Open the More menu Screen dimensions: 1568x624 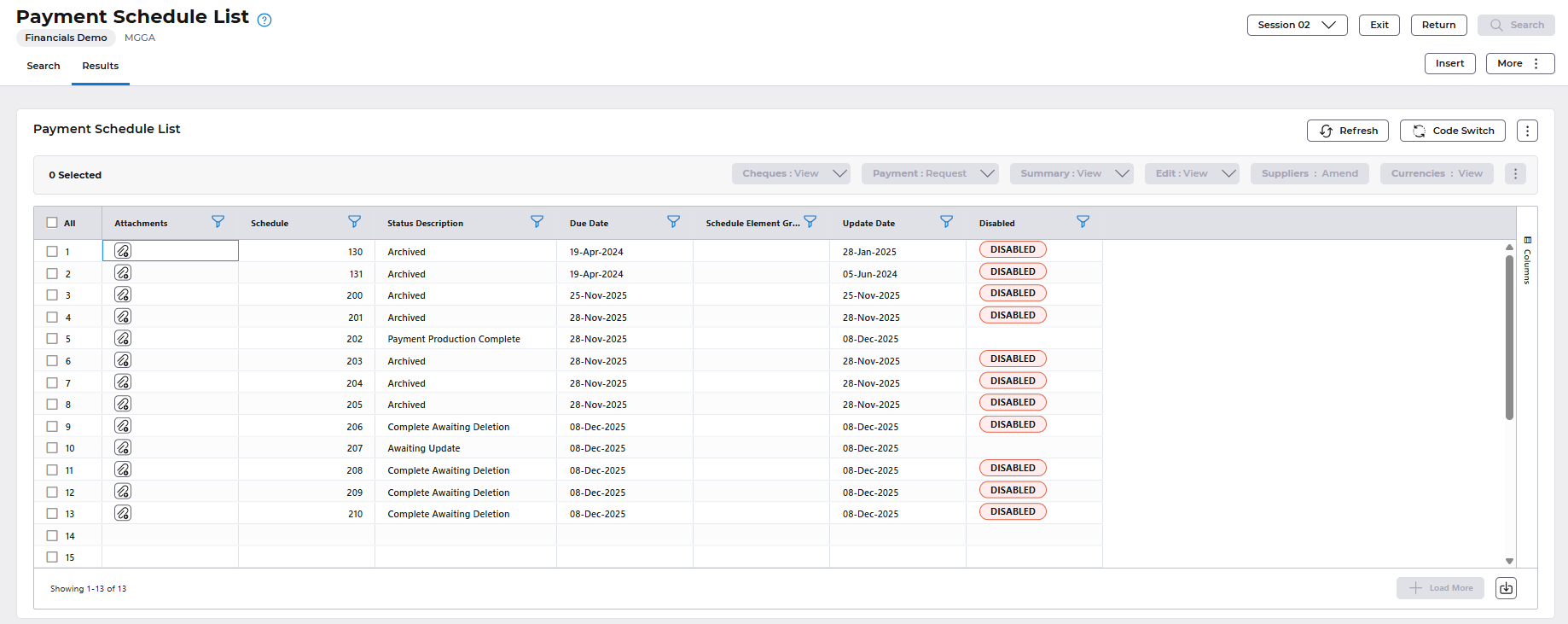[x=1519, y=63]
